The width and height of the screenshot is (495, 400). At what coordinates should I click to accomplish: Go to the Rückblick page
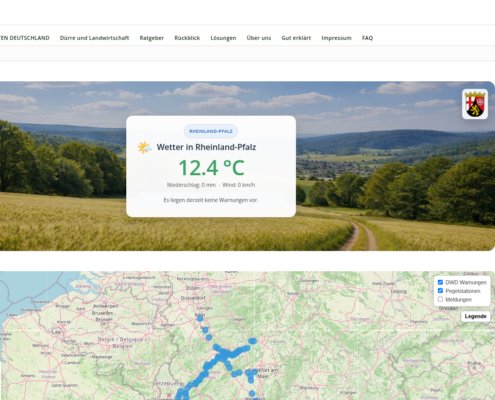(187, 38)
